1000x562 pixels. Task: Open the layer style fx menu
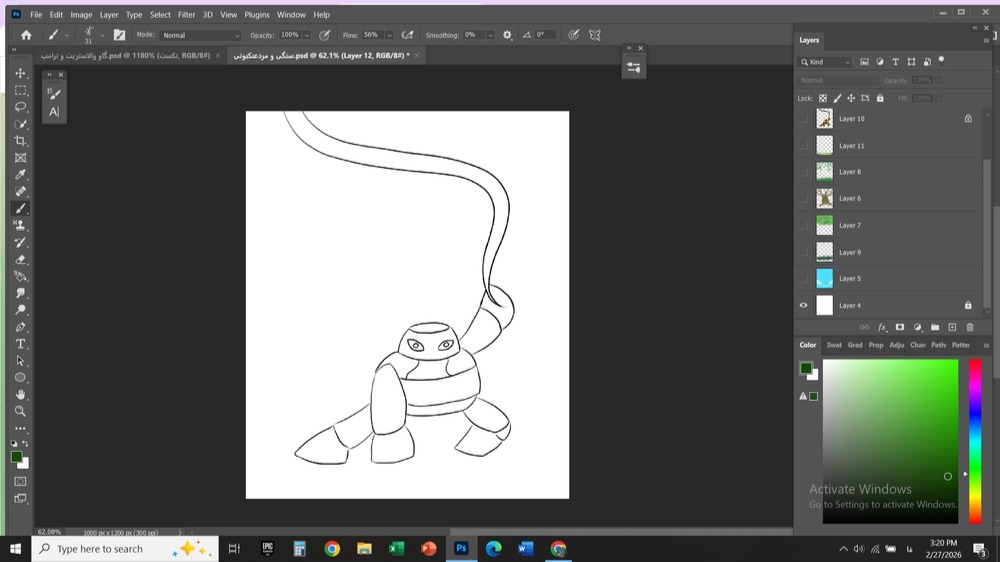pos(882,327)
